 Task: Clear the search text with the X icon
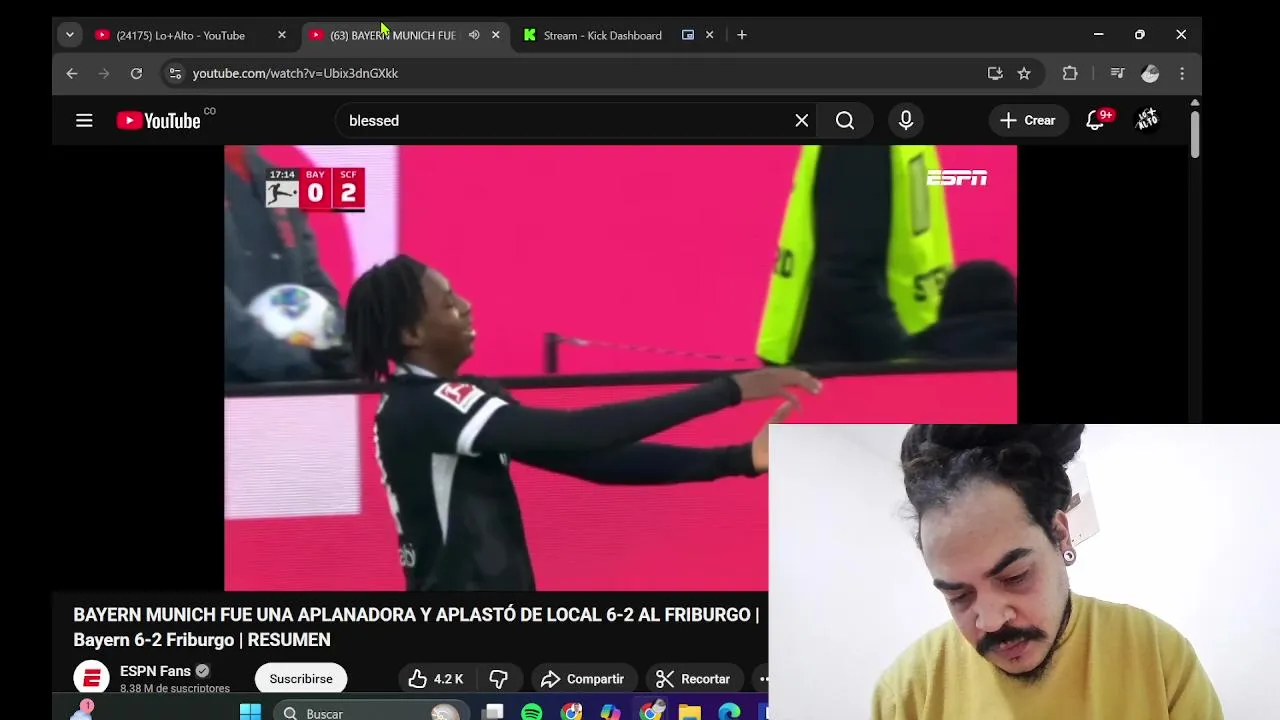pos(802,121)
